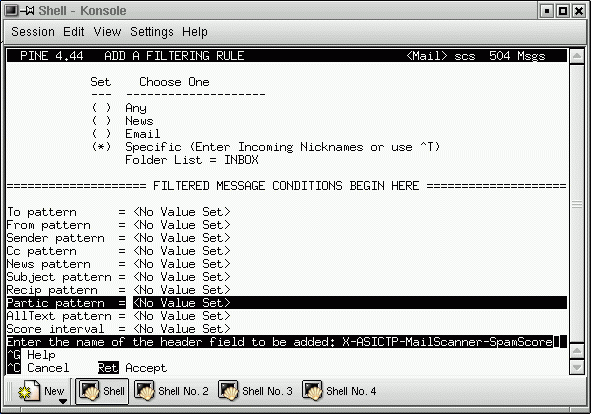591x414 pixels.
Task: Click the Folder List = INBOX line
Action: click(x=192, y=160)
